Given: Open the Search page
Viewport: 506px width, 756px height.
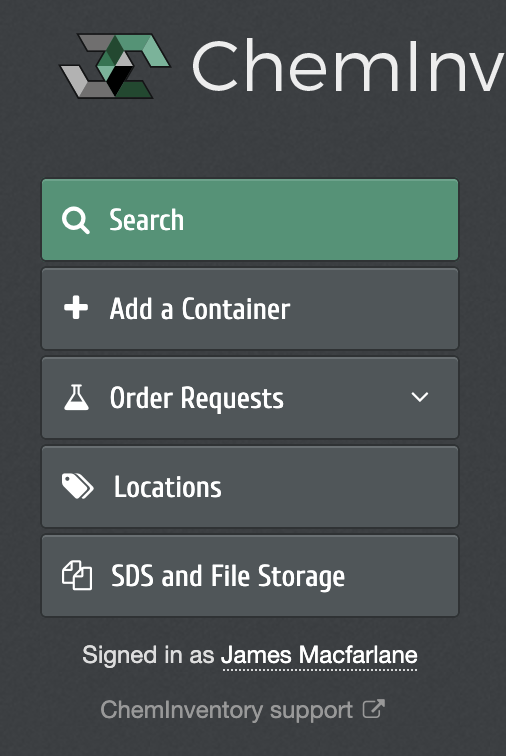Looking at the screenshot, I should tap(250, 220).
